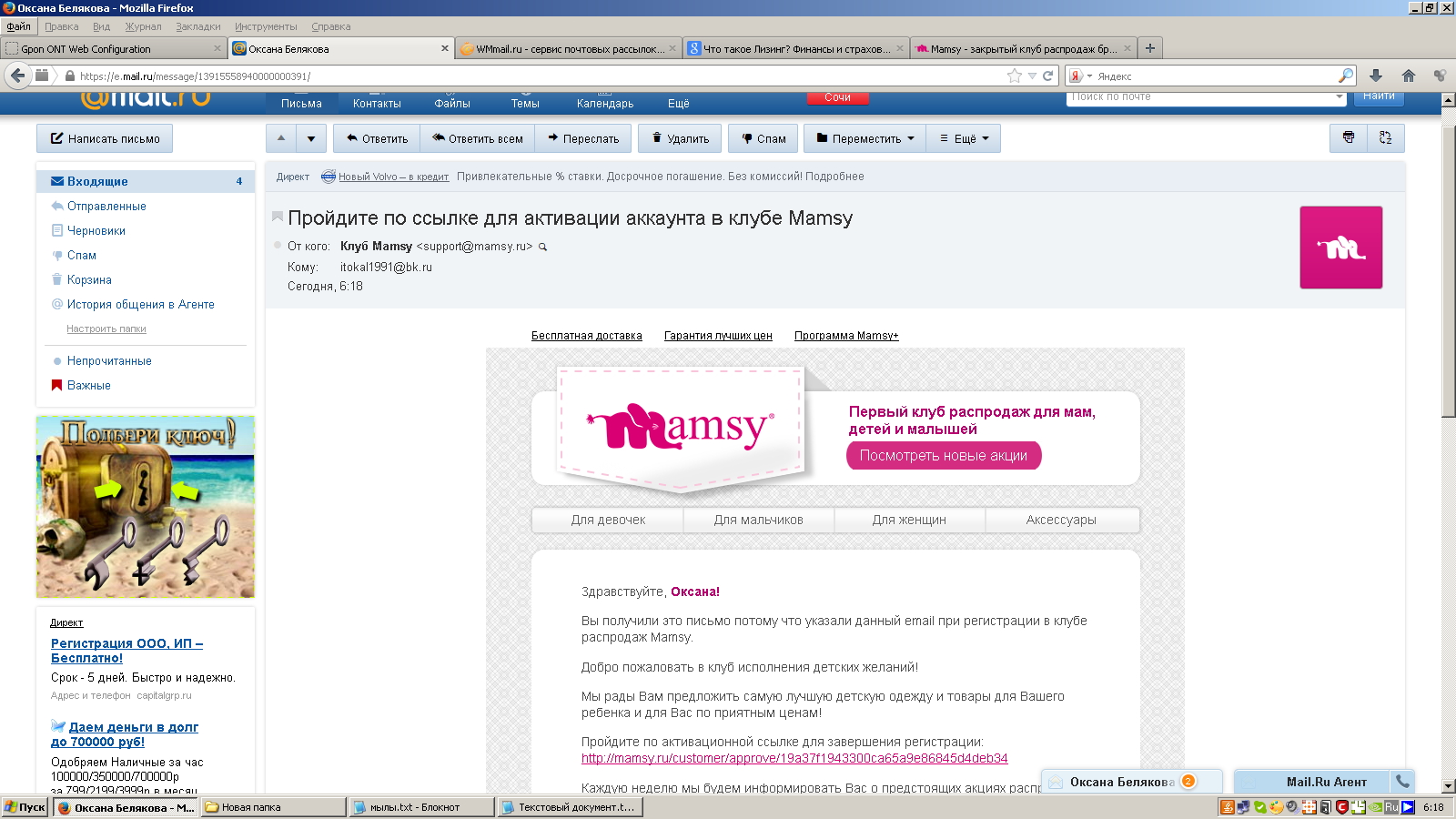Open the Ещё dropdown in the message toolbar

[964, 138]
